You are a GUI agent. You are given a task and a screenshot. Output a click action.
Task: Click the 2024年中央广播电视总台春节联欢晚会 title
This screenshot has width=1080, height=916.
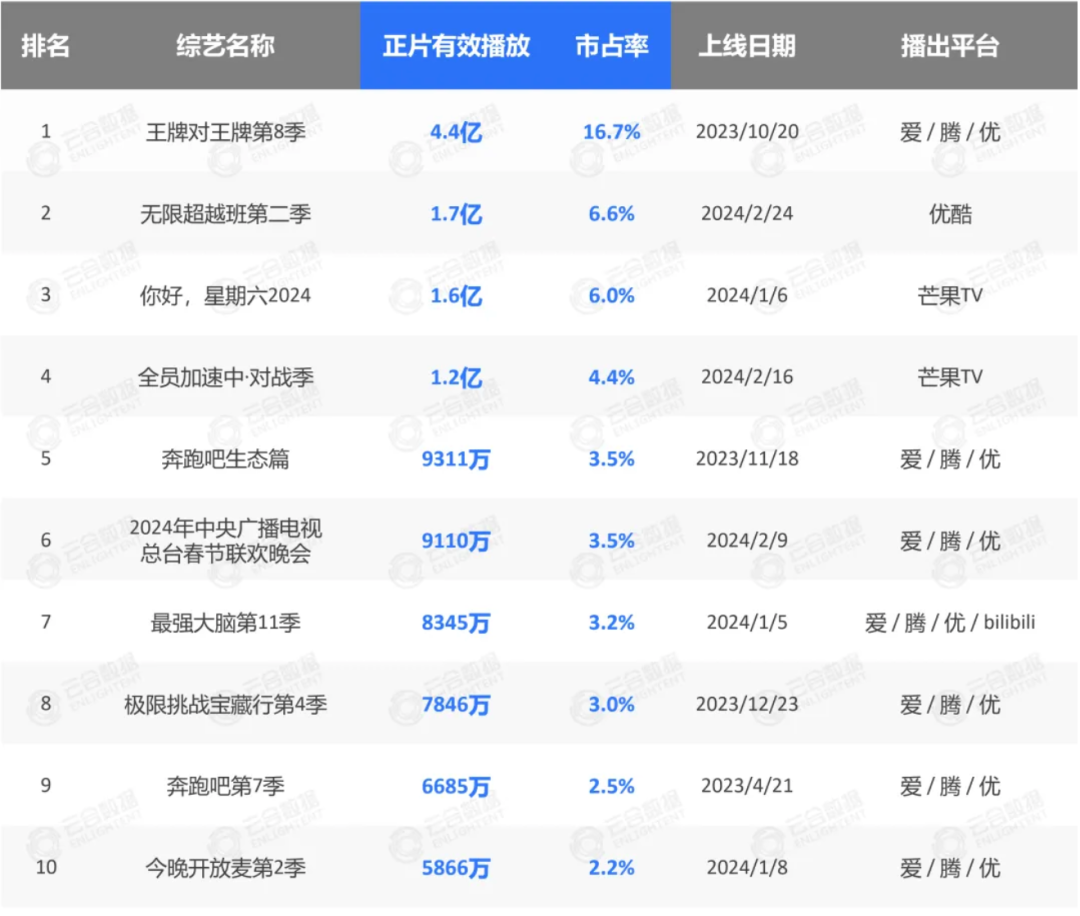pos(225,541)
